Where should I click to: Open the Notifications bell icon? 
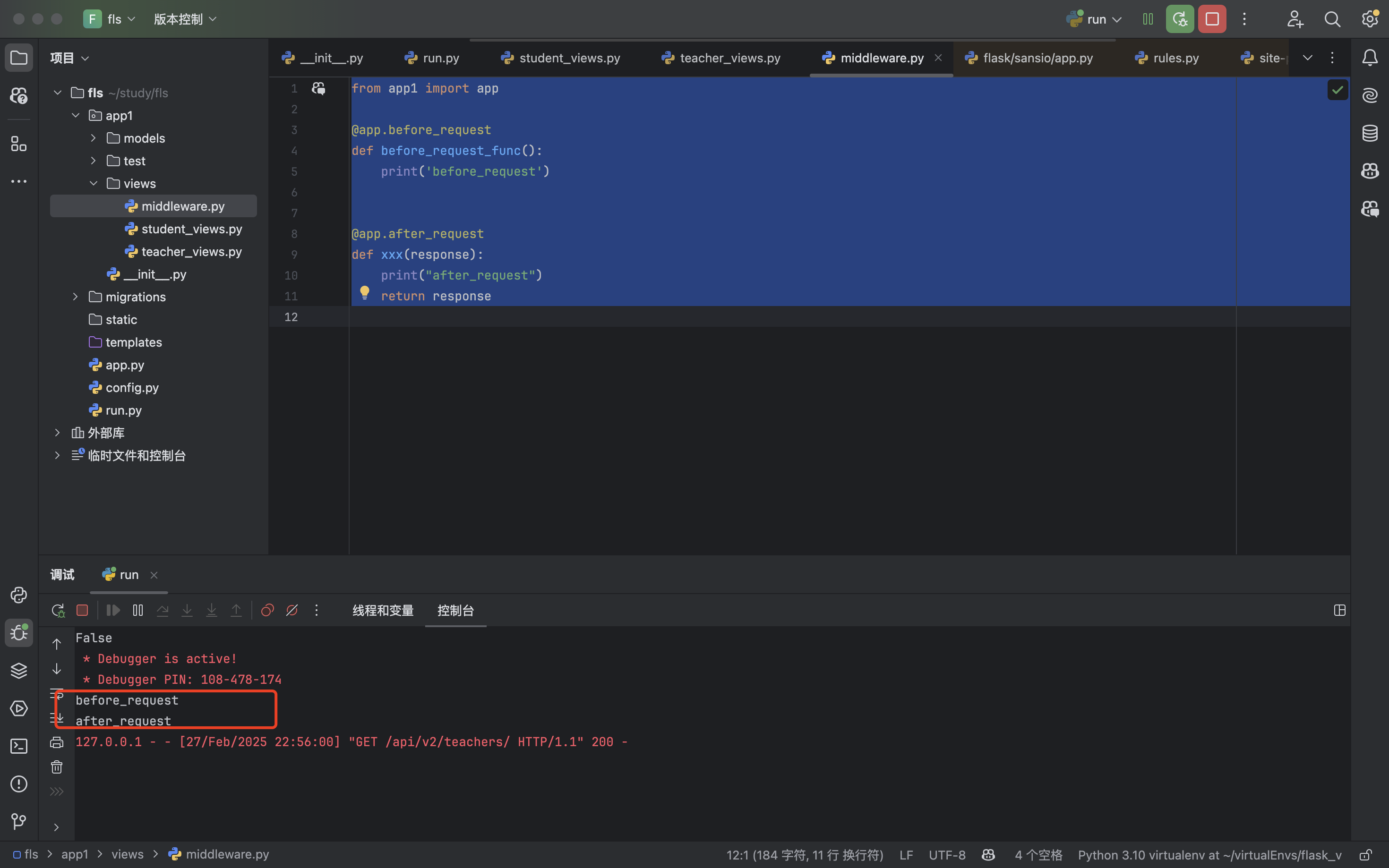(1370, 58)
